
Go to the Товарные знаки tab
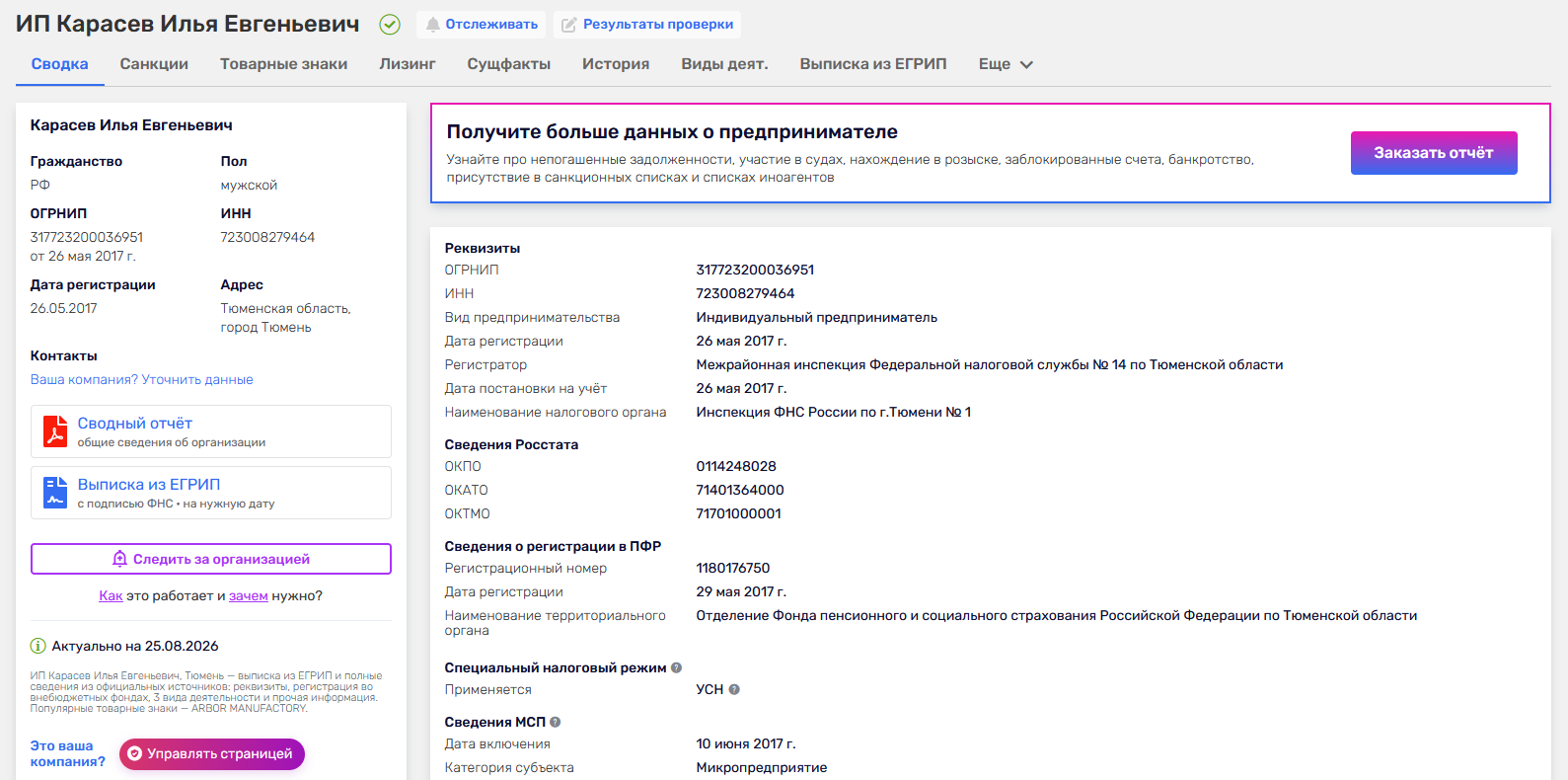click(x=284, y=64)
